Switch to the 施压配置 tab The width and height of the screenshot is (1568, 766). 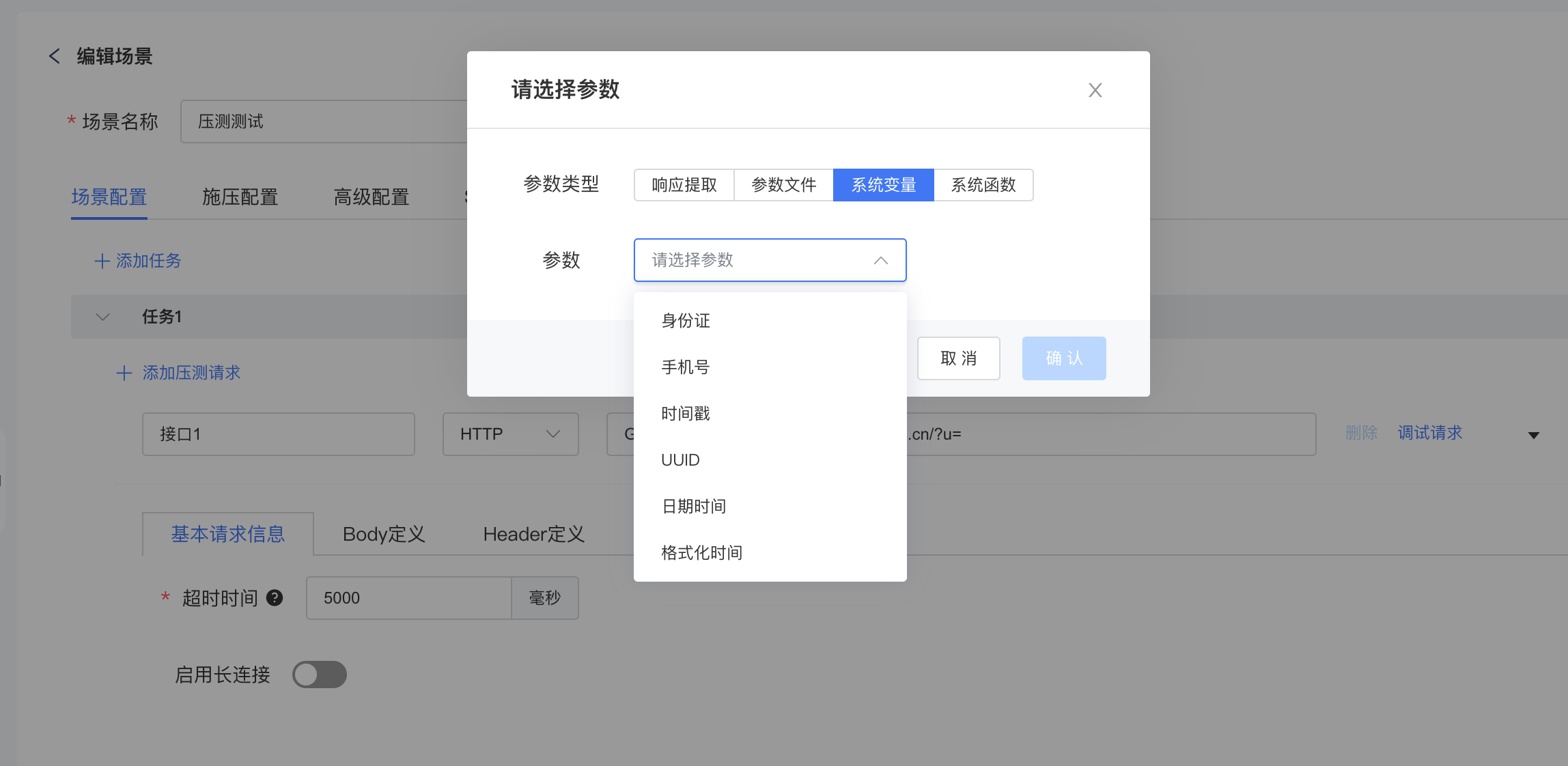click(240, 197)
